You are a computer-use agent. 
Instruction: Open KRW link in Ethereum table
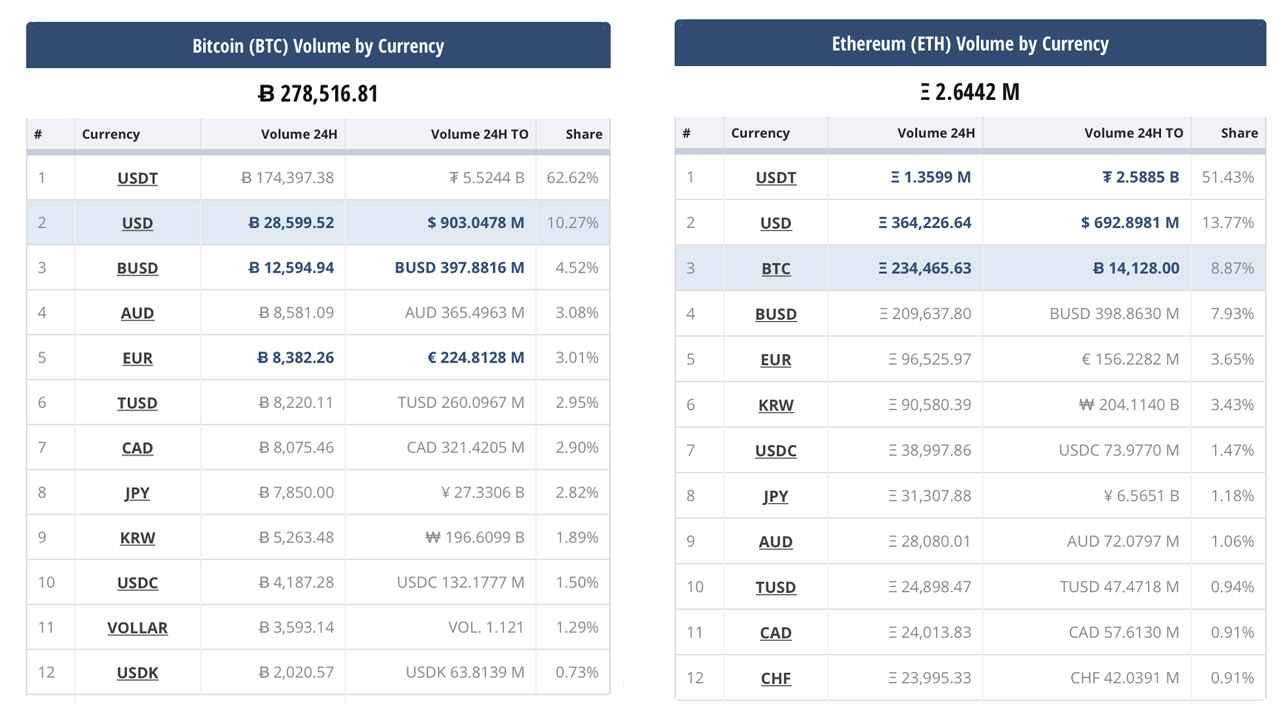776,405
